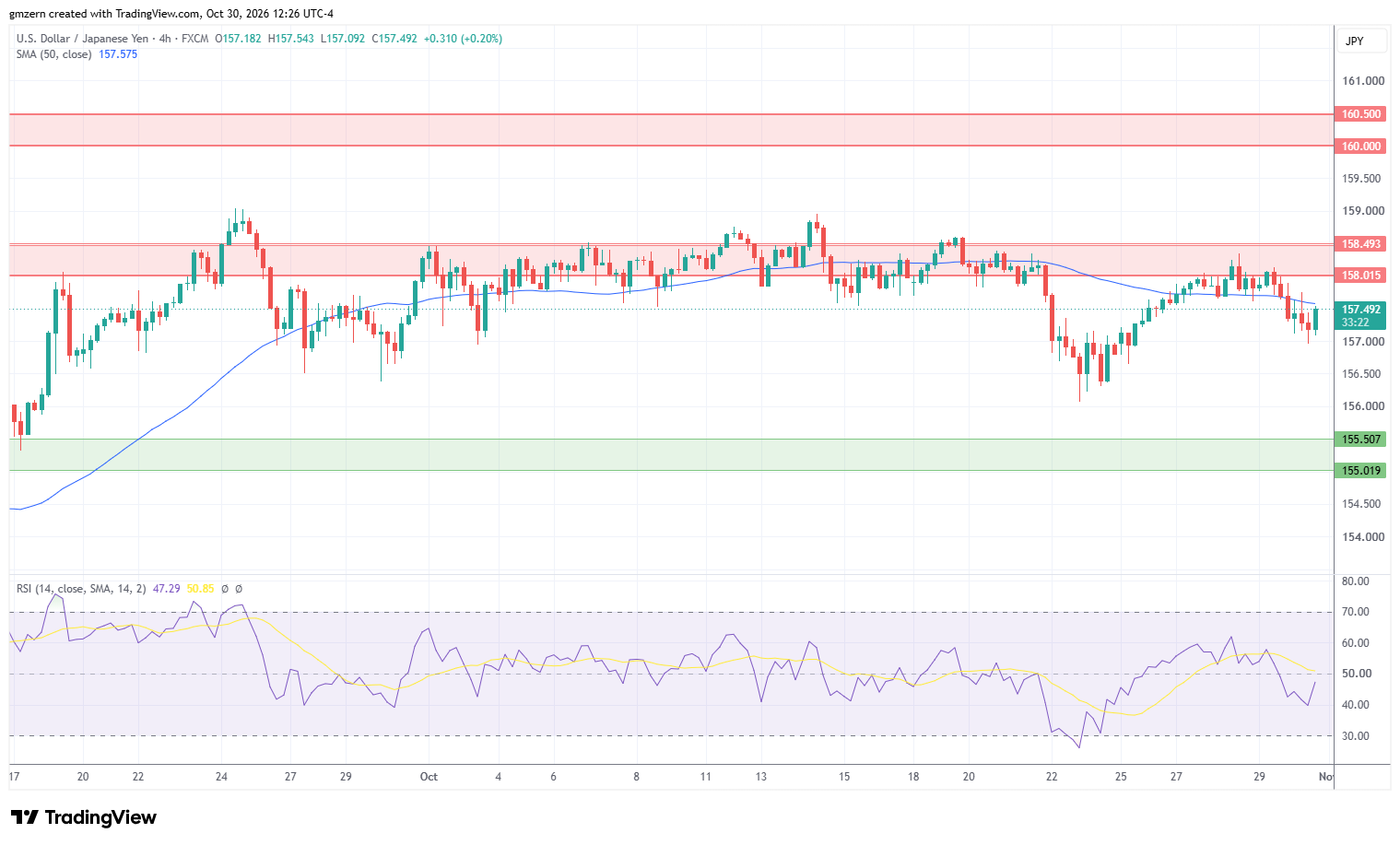Viewport: 1400px width, 845px height.
Task: Select the 155.019 support price label
Action: point(1360,471)
